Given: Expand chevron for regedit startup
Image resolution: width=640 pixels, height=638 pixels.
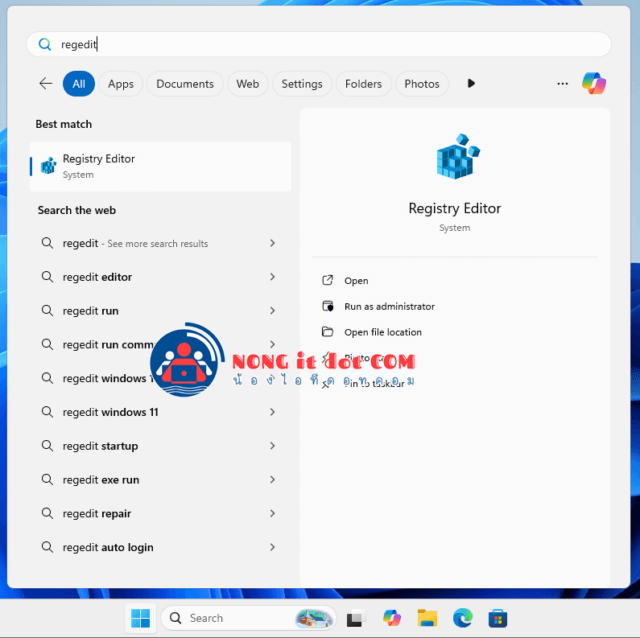Looking at the screenshot, I should click(272, 446).
